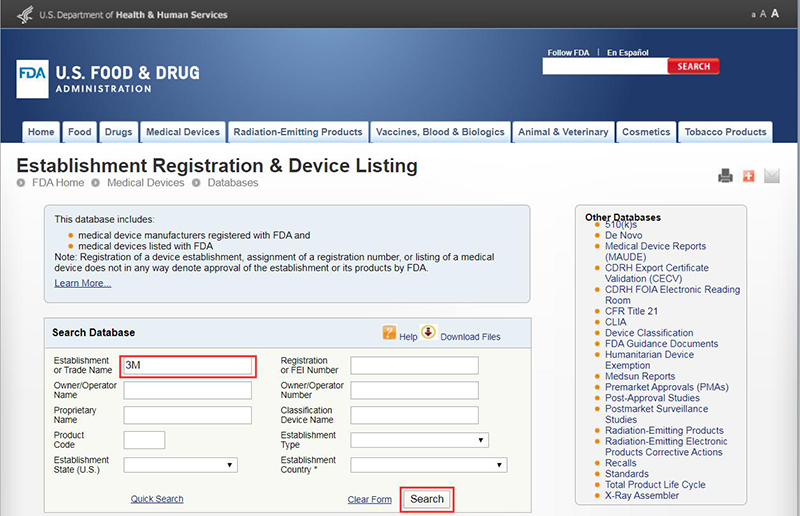
Task: Click the printer icon
Action: tap(725, 176)
